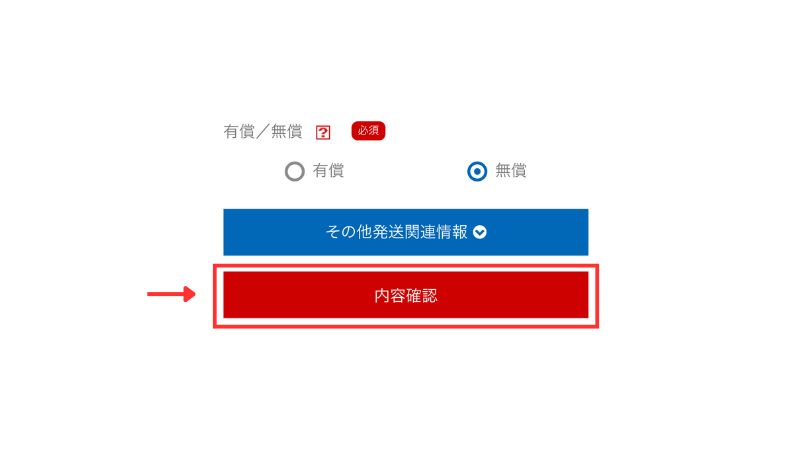Click the red arrow pointing at 内容確認
Image resolution: width=812 pixels, height=457 pixels.
[171, 294]
